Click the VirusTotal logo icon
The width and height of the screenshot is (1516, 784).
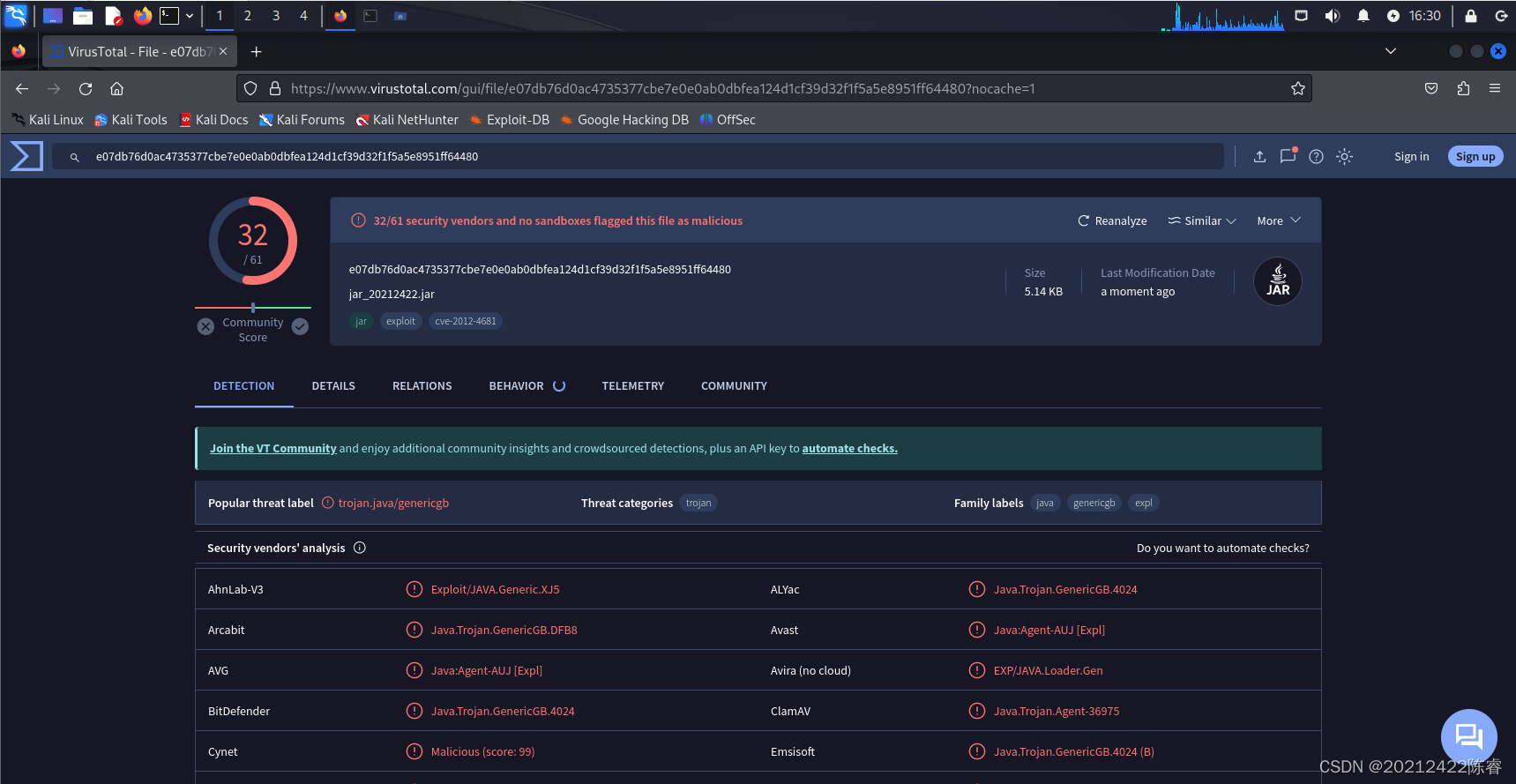point(26,156)
